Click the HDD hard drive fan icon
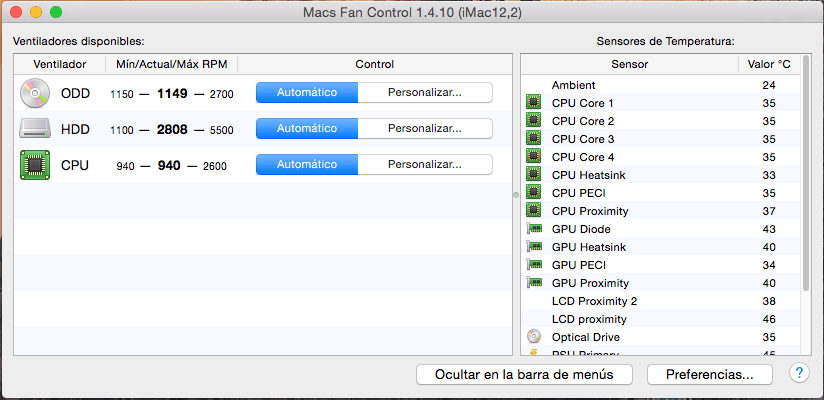This screenshot has width=824, height=400. click(35, 129)
